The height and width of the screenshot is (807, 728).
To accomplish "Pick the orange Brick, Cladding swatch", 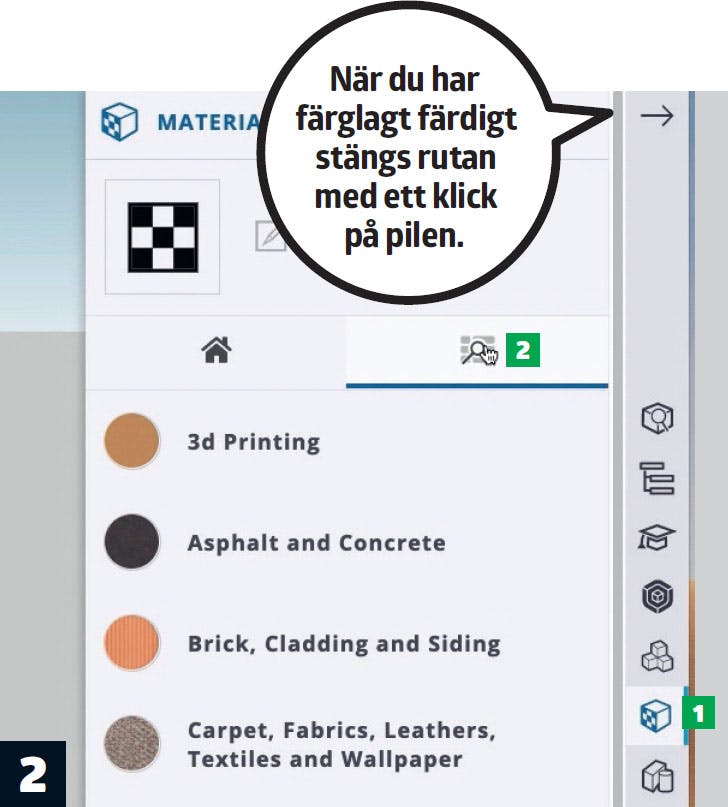I will 132,643.
